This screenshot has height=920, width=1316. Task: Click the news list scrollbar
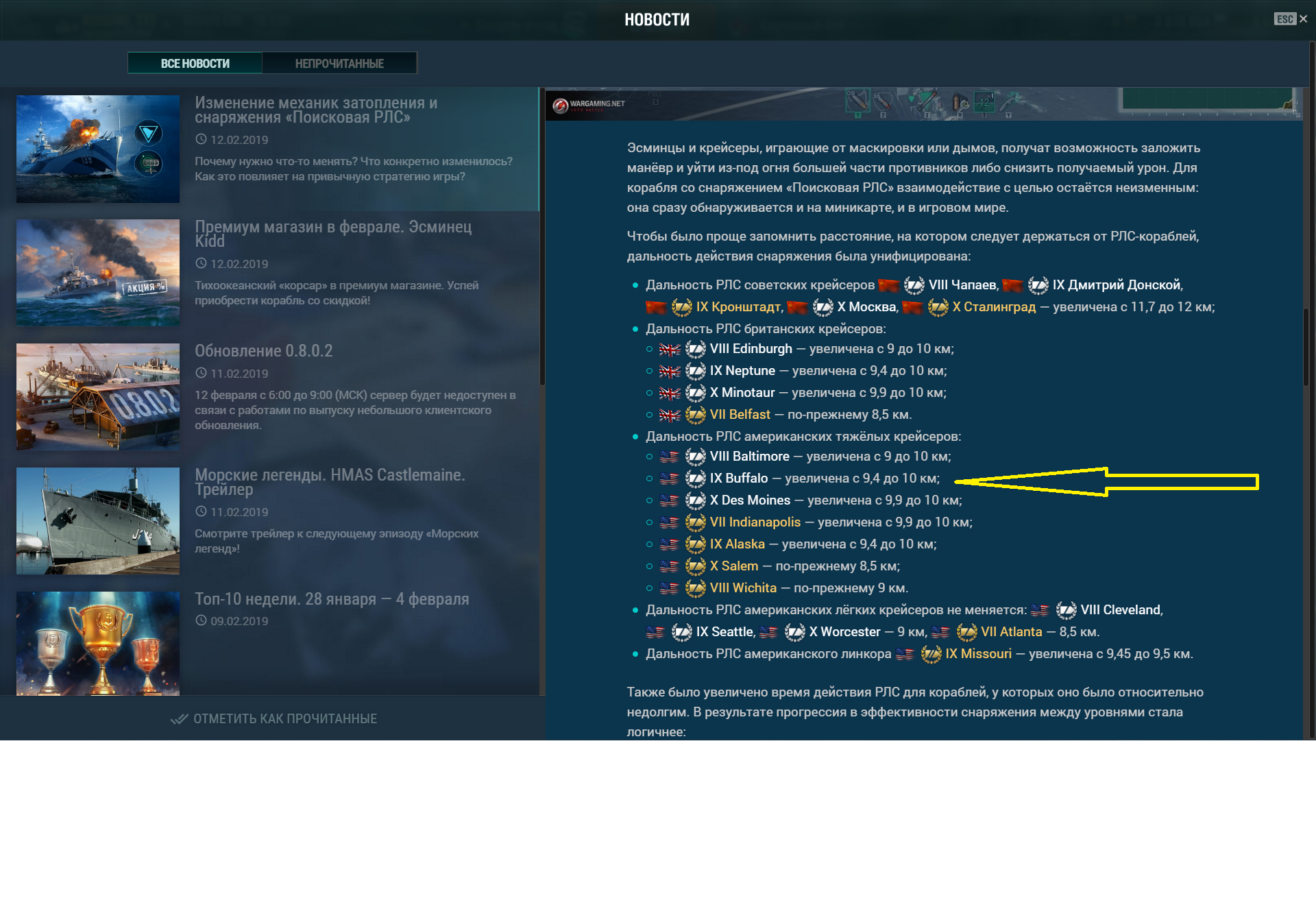click(x=542, y=237)
